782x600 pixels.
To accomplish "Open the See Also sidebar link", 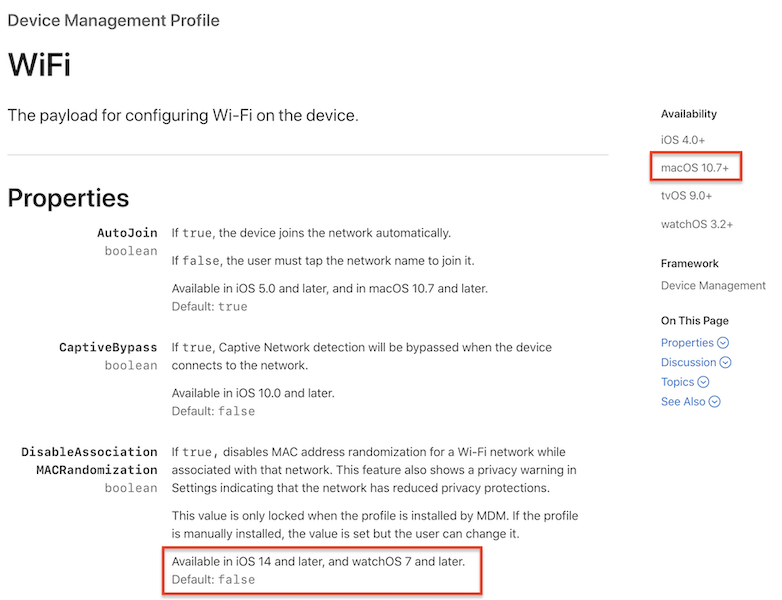I will click(x=683, y=402).
